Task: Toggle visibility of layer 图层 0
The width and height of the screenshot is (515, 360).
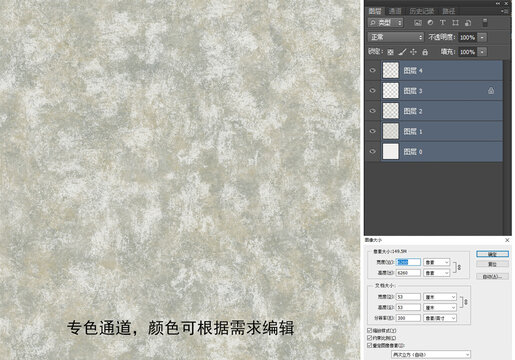Action: 373,151
